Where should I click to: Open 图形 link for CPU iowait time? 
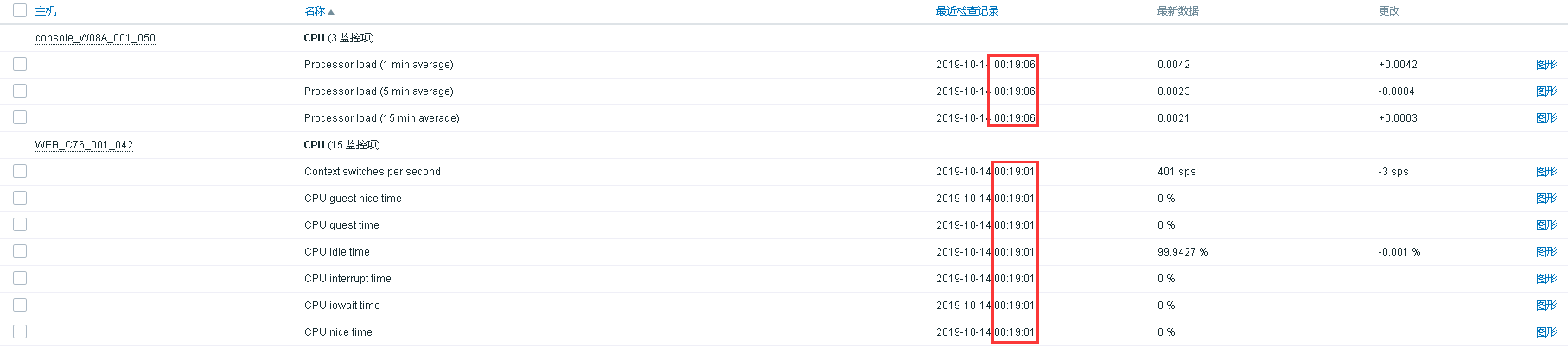[1546, 306]
